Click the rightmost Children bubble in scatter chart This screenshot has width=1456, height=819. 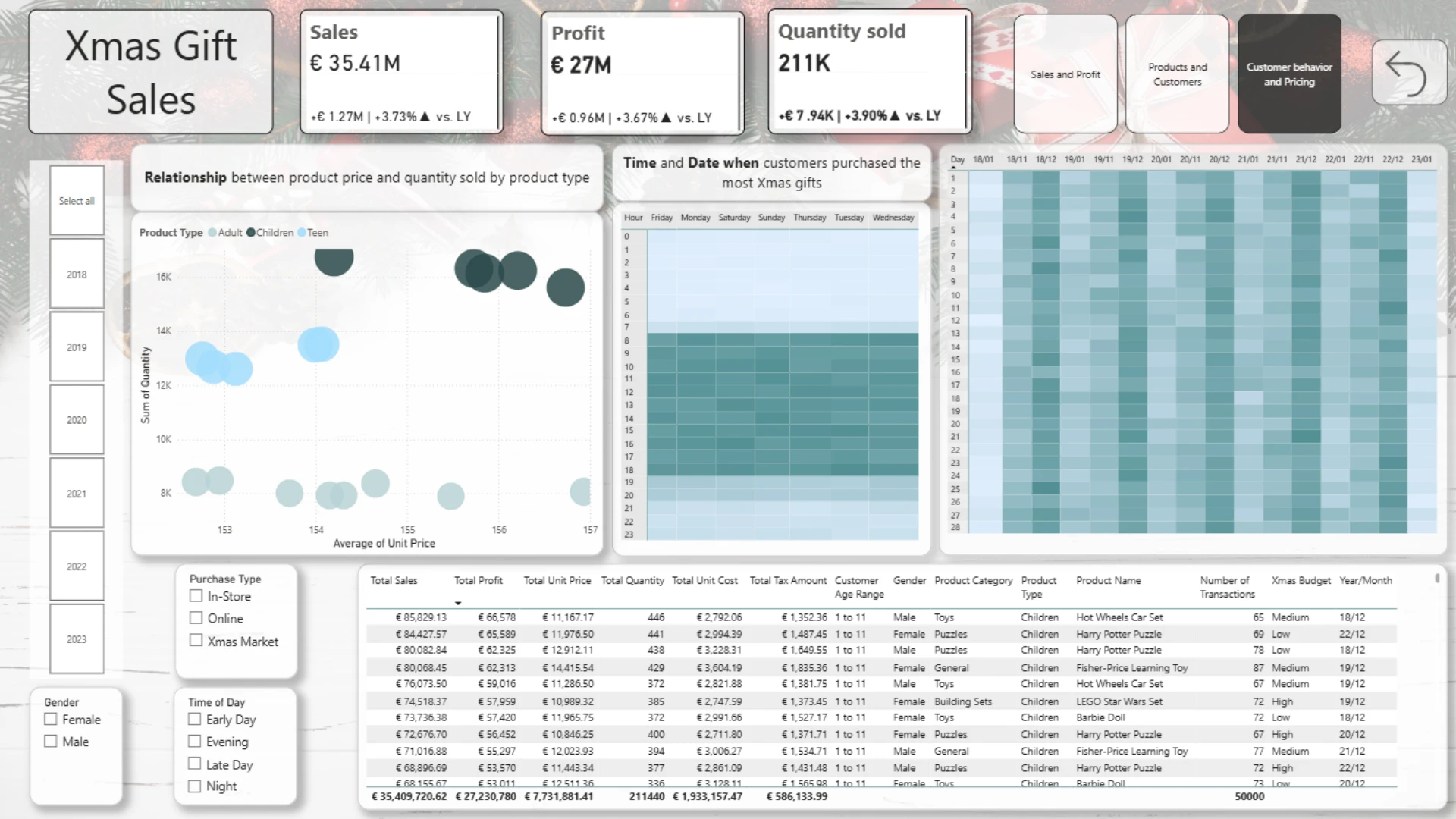tap(566, 287)
